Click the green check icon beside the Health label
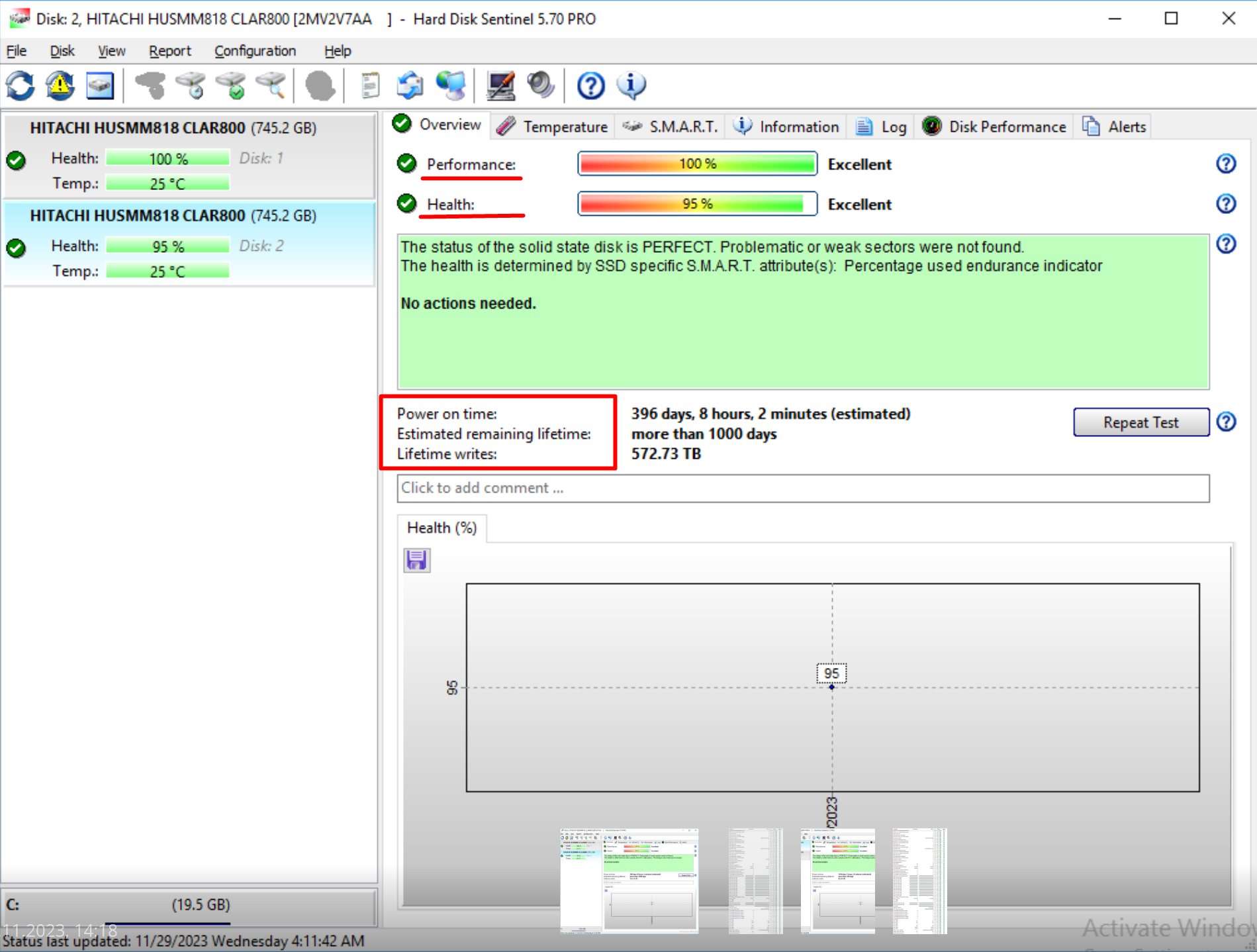This screenshot has width=1257, height=952. tap(406, 204)
